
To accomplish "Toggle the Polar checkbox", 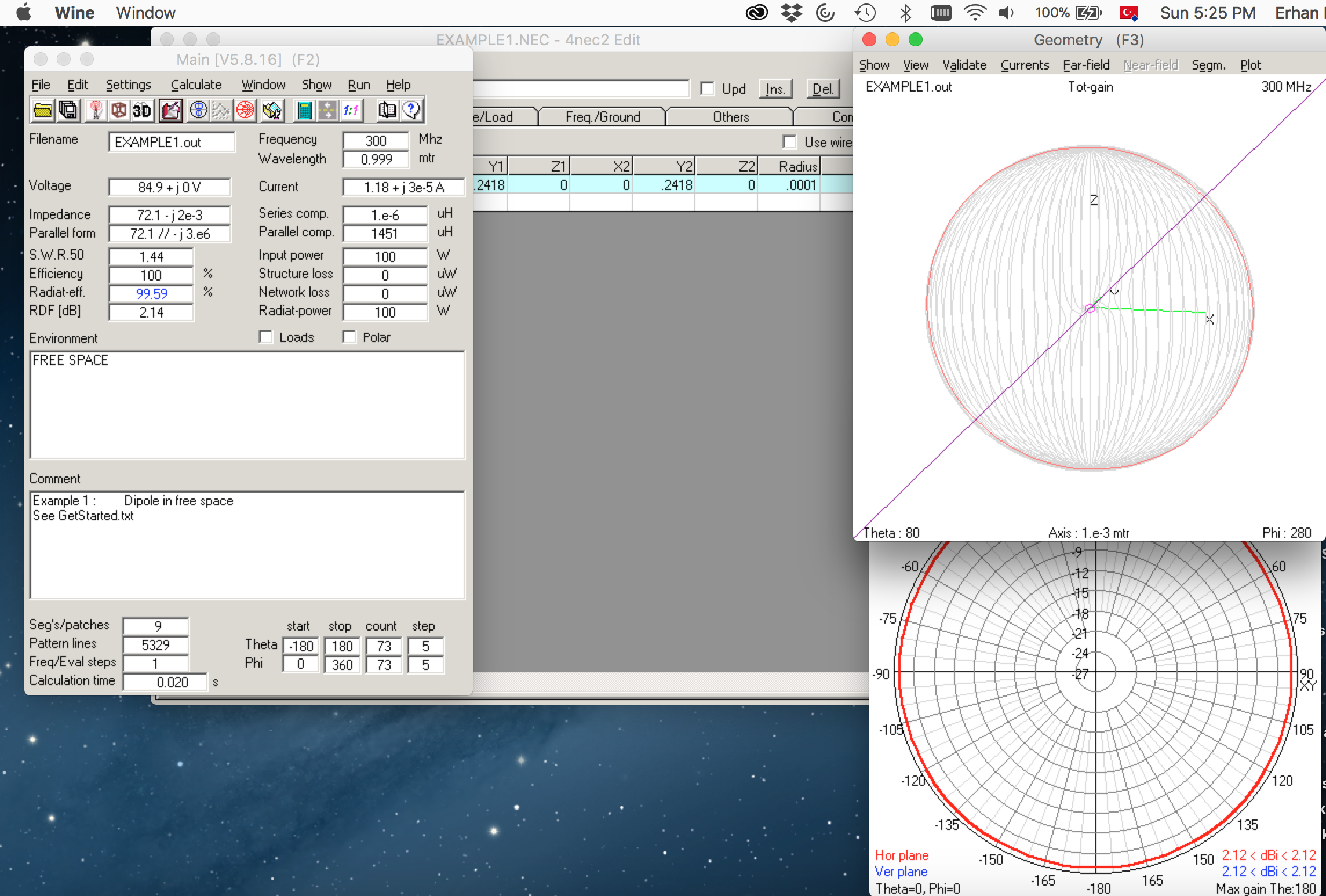I will 349,337.
